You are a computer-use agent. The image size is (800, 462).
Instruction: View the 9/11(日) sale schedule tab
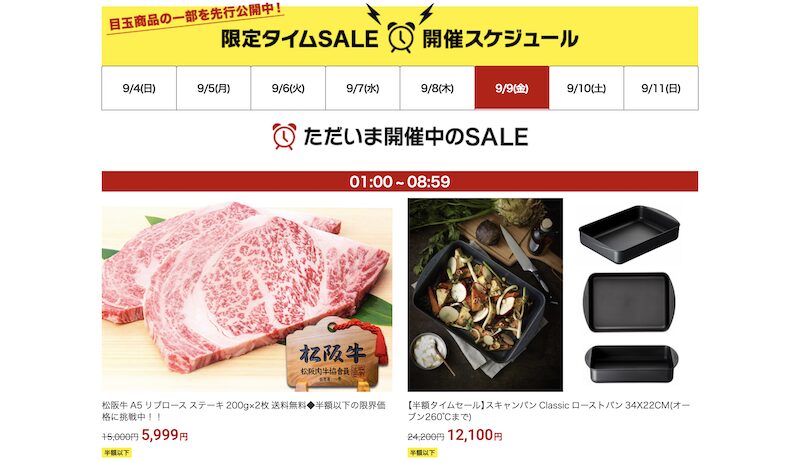pos(661,88)
